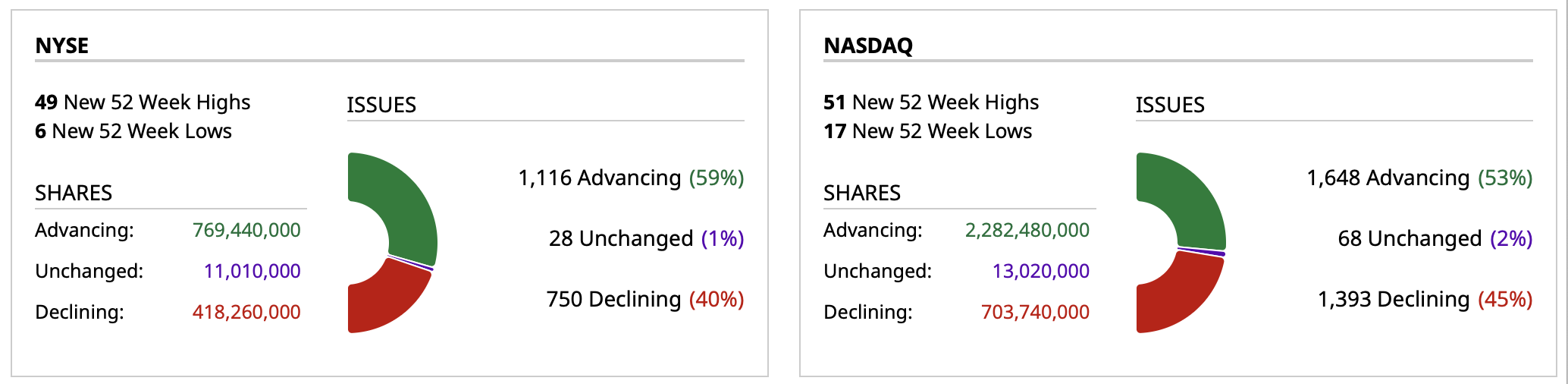Click the 750 Declining (40%) label
The width and height of the screenshot is (1568, 384).
click(645, 299)
